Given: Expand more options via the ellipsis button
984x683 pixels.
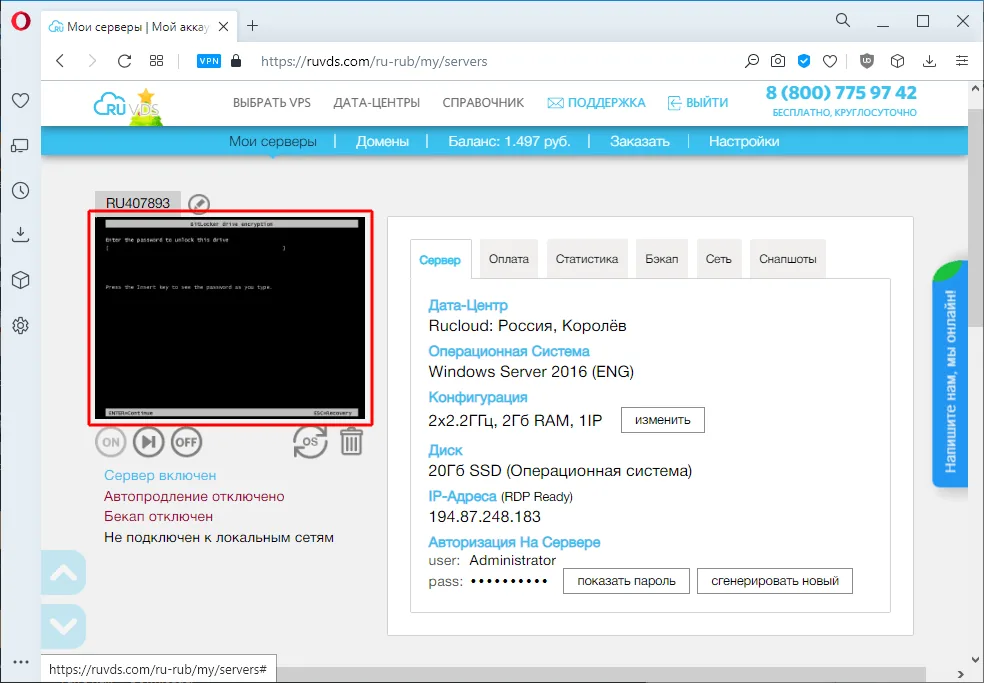Looking at the screenshot, I should [19, 661].
